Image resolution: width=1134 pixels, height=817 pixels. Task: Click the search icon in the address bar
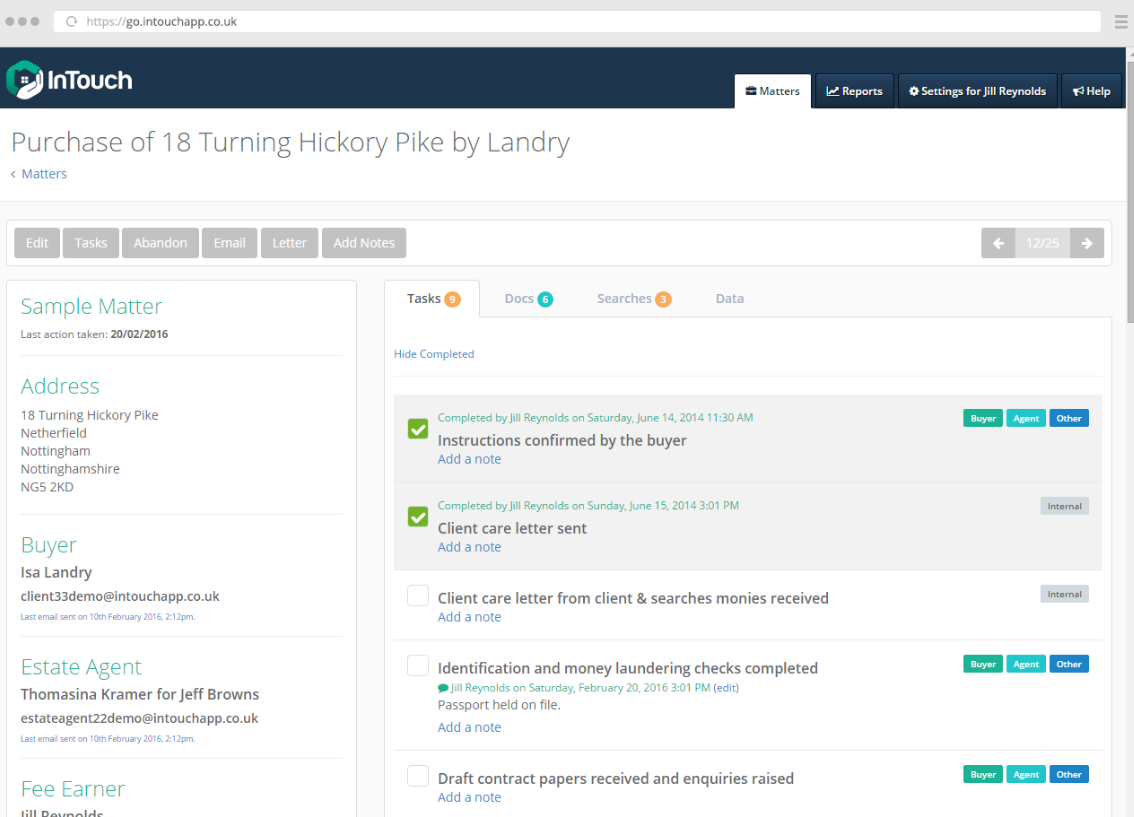coord(70,20)
